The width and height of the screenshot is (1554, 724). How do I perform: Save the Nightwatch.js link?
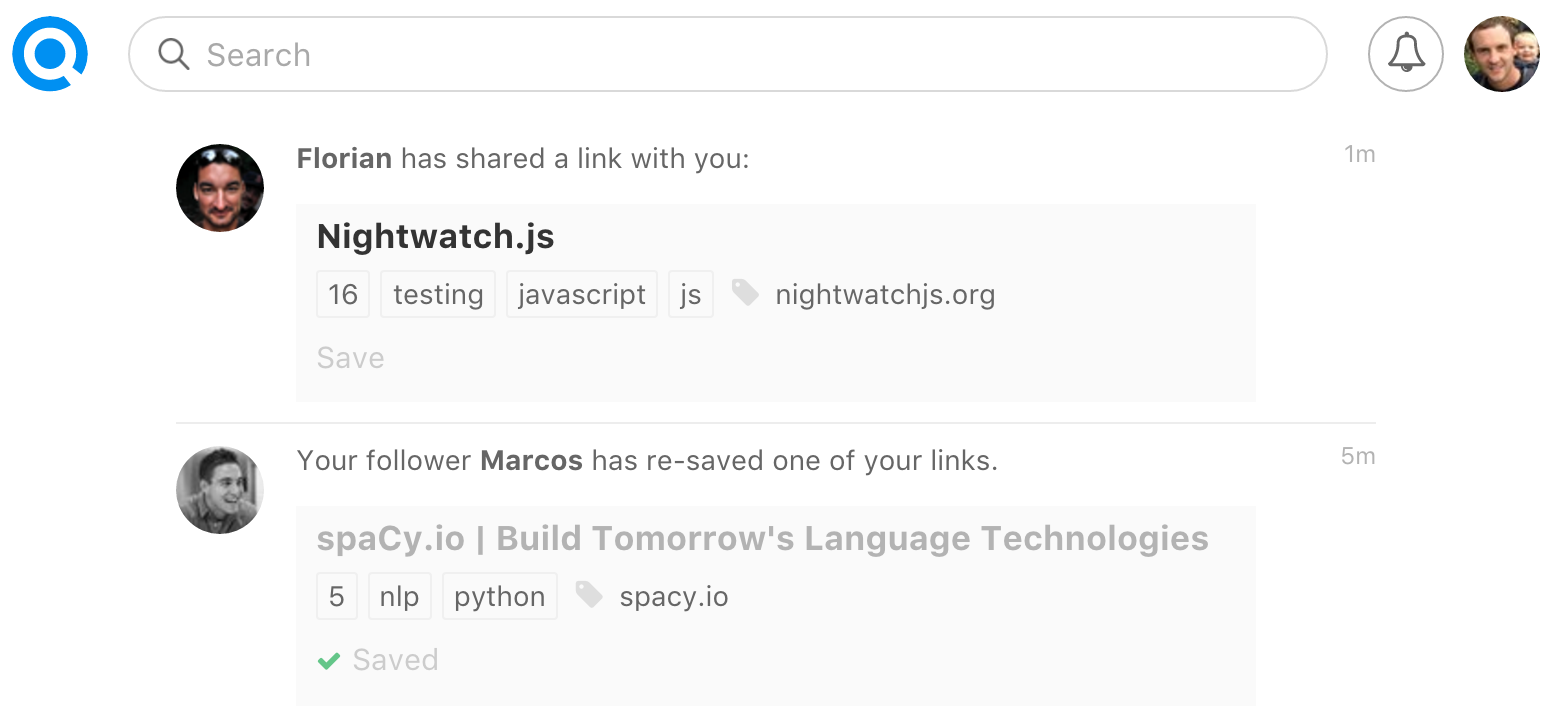click(350, 358)
